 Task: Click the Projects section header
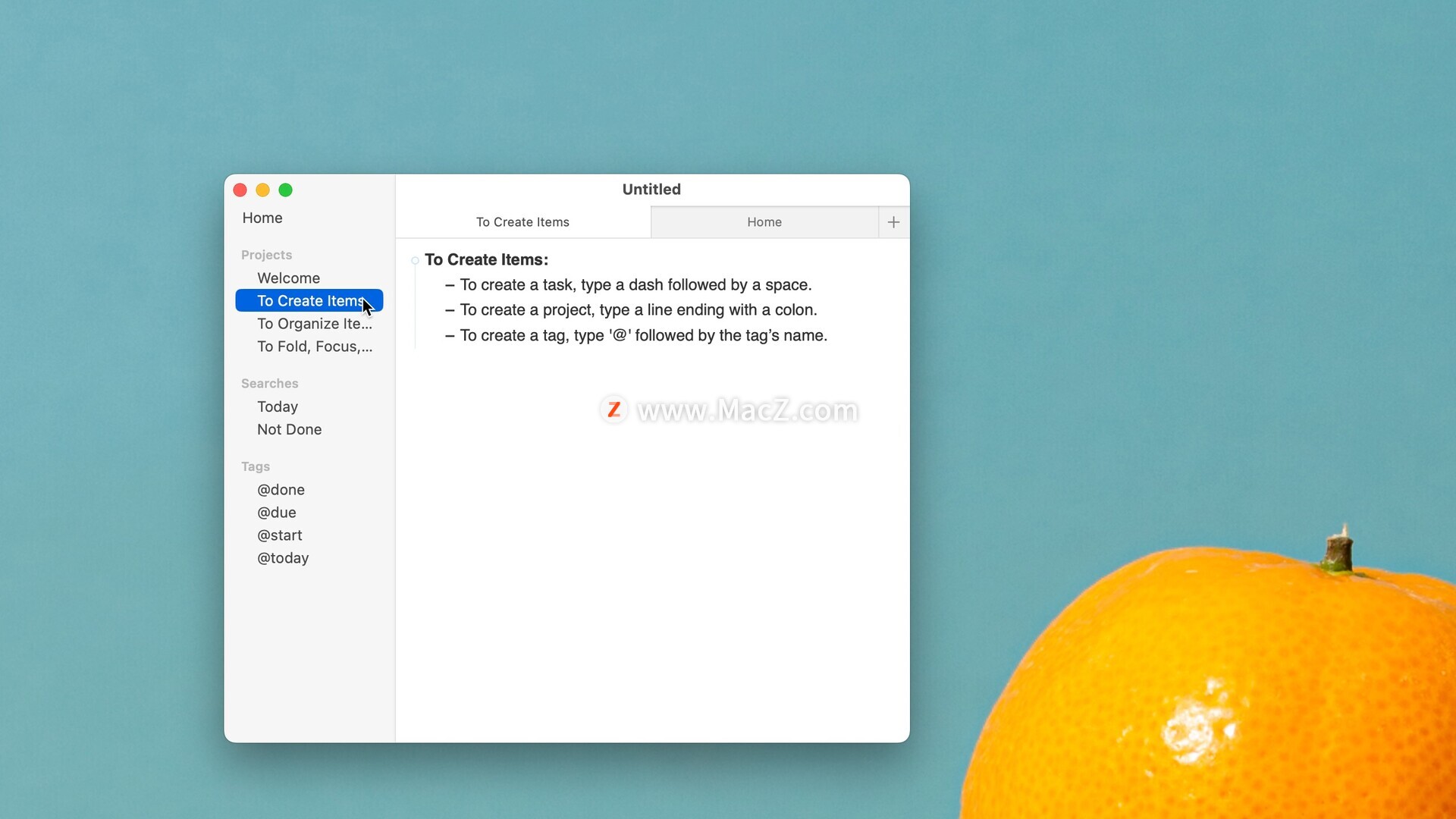266,255
